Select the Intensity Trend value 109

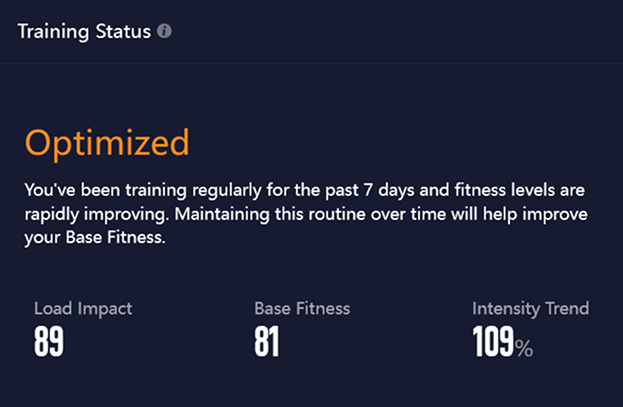pos(493,343)
